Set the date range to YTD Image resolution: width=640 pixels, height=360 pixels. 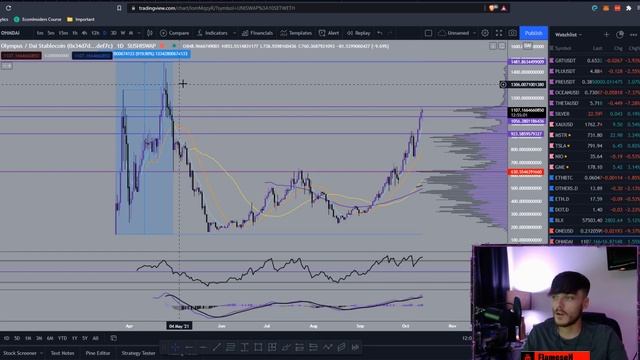tap(62, 338)
